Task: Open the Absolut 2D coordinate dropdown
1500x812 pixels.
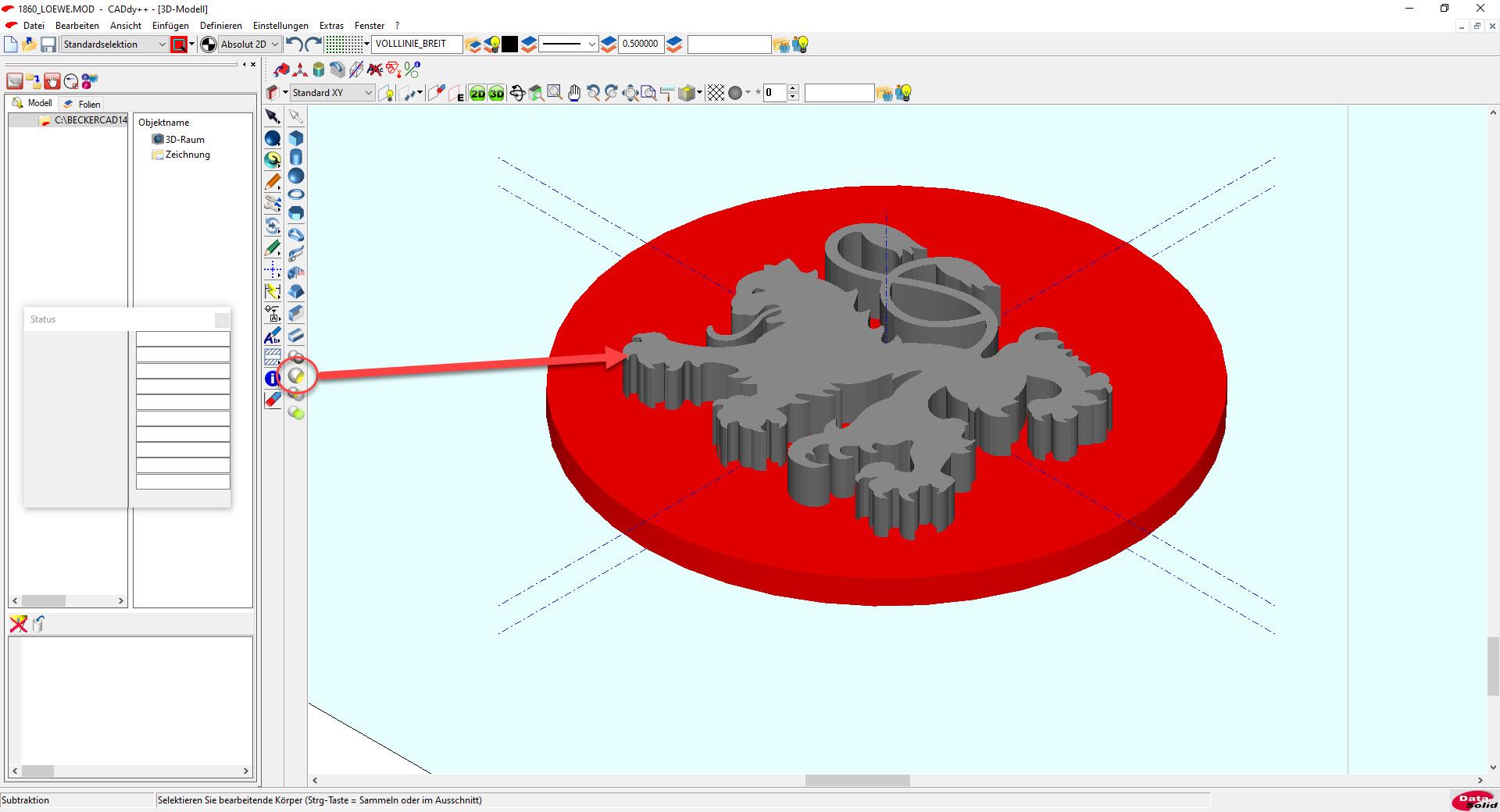Action: click(x=249, y=45)
